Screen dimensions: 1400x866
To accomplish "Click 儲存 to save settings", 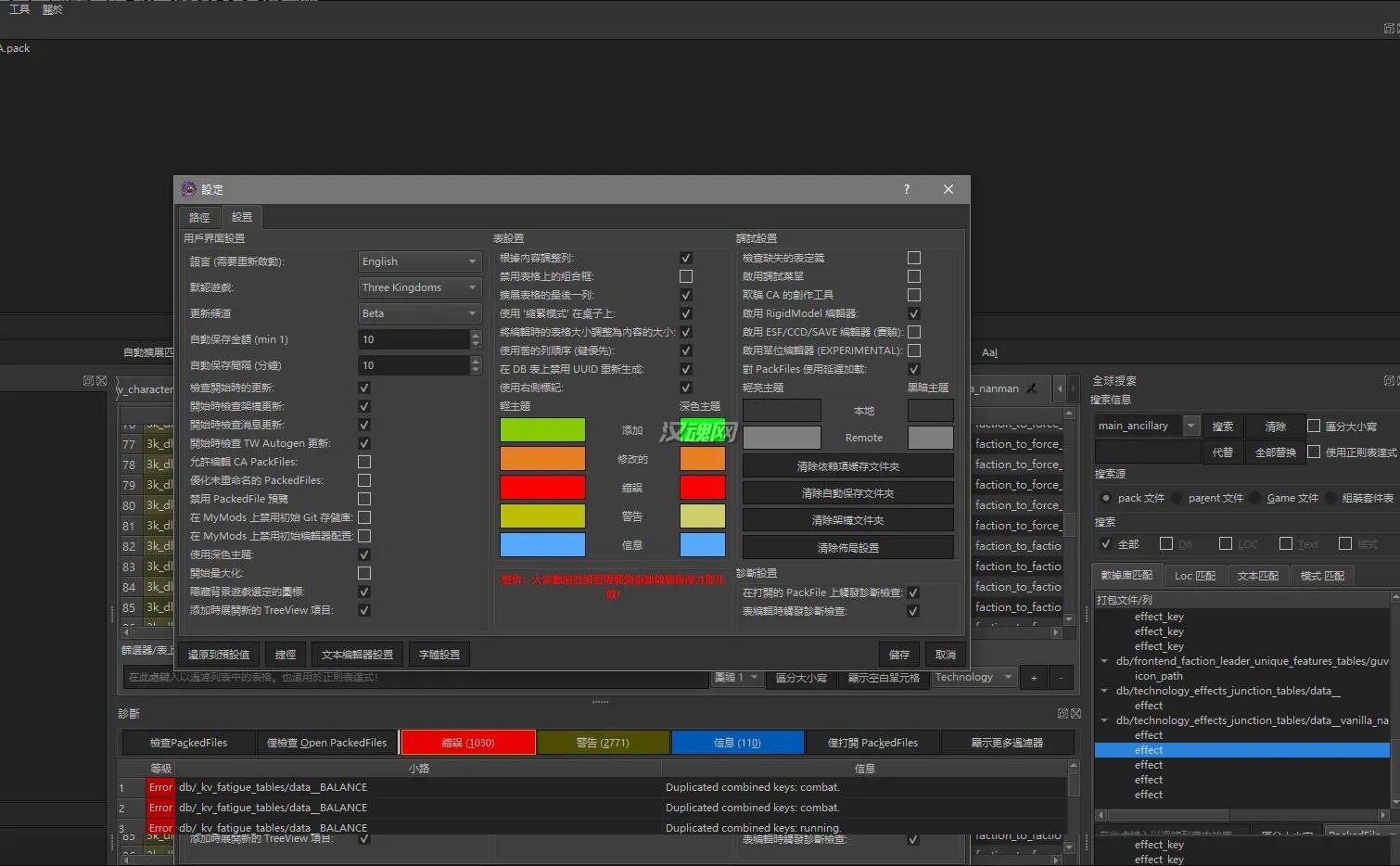I will click(x=899, y=655).
